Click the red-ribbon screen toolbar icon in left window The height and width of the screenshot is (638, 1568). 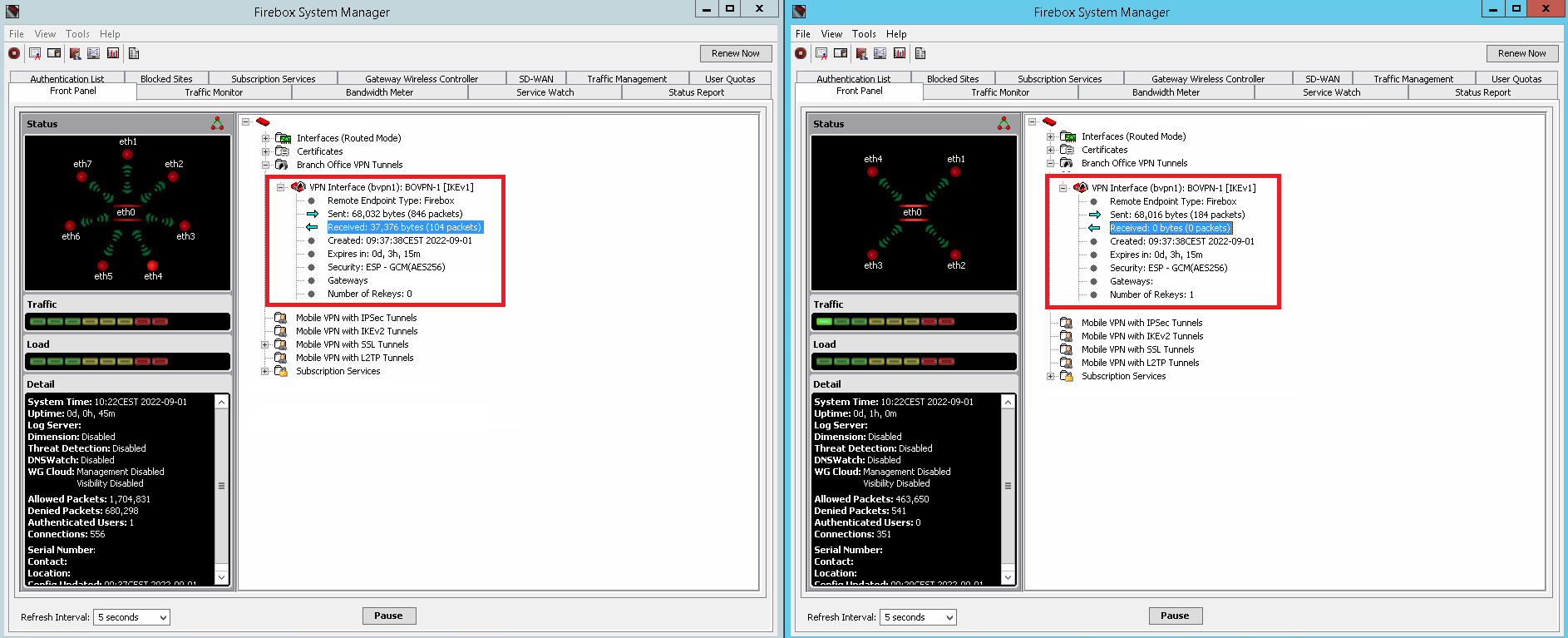coord(35,53)
